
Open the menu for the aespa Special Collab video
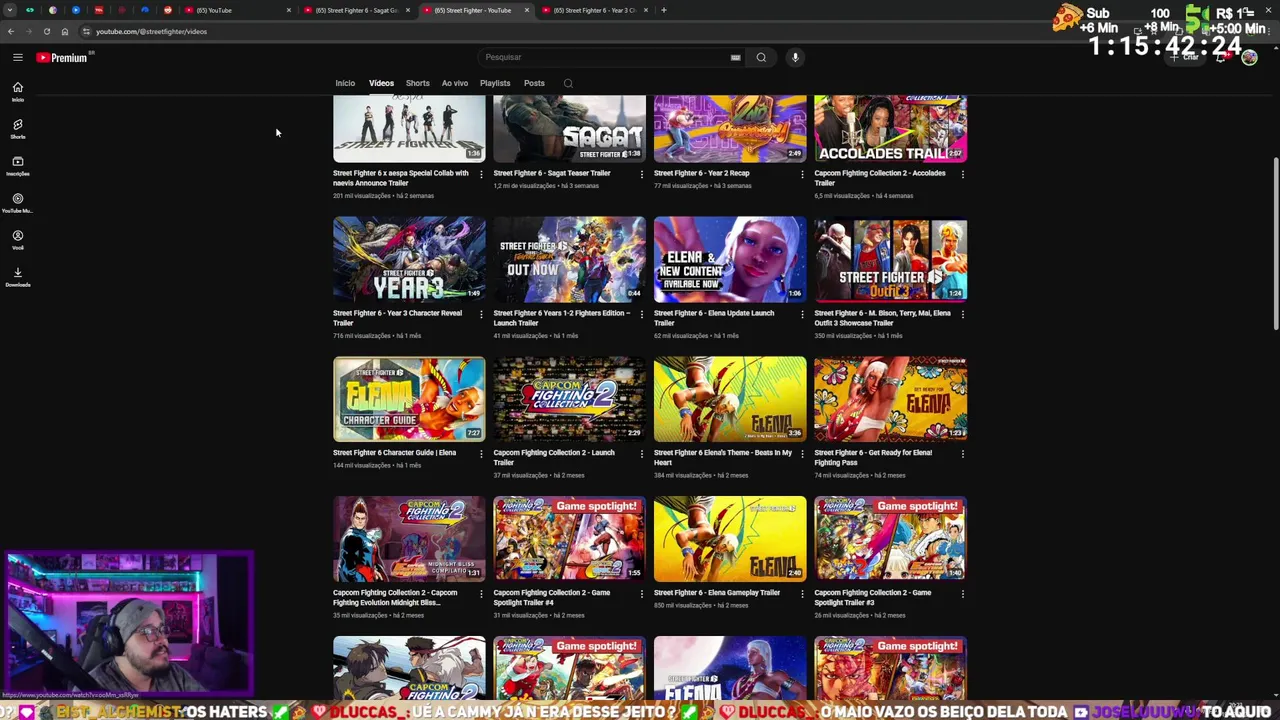pos(481,174)
